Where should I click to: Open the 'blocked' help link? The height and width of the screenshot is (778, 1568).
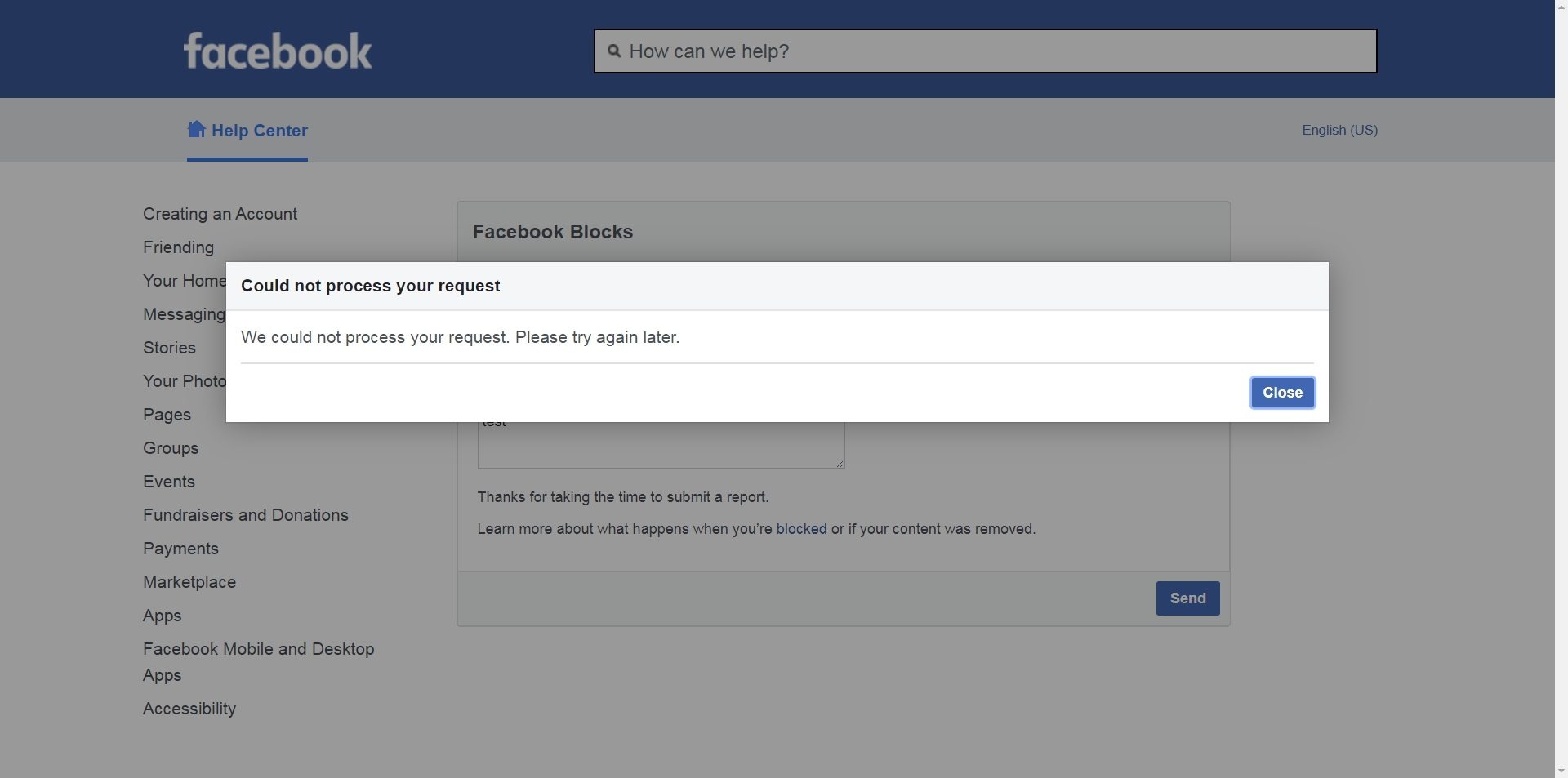coord(801,529)
